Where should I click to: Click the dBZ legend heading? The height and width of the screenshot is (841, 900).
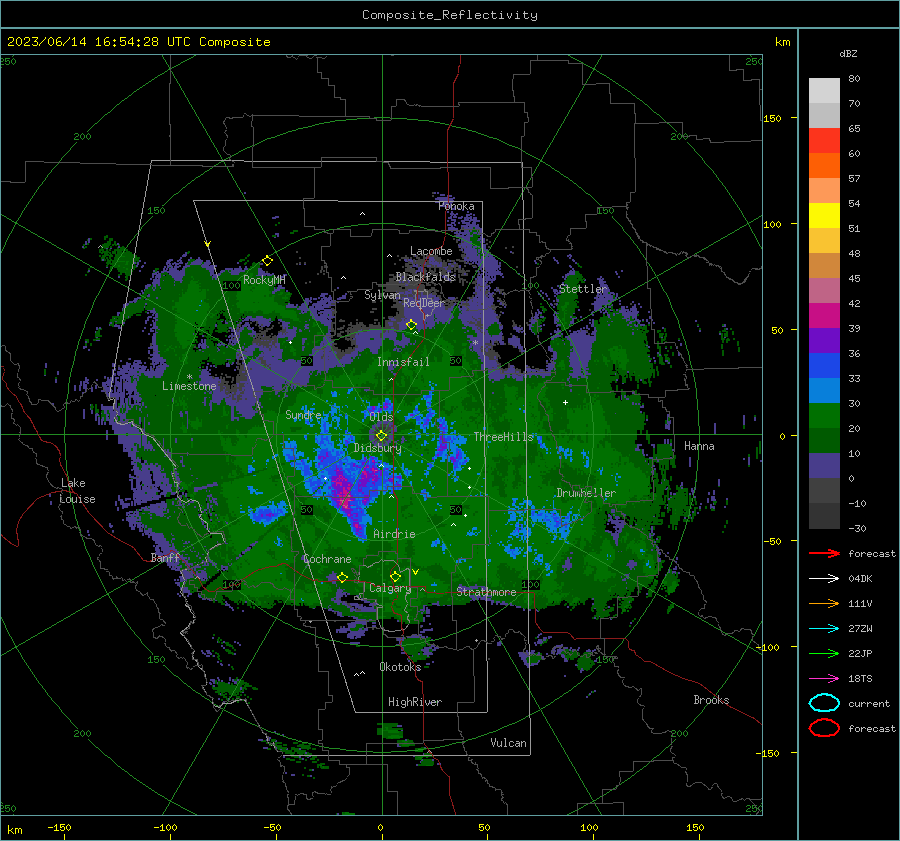(848, 53)
